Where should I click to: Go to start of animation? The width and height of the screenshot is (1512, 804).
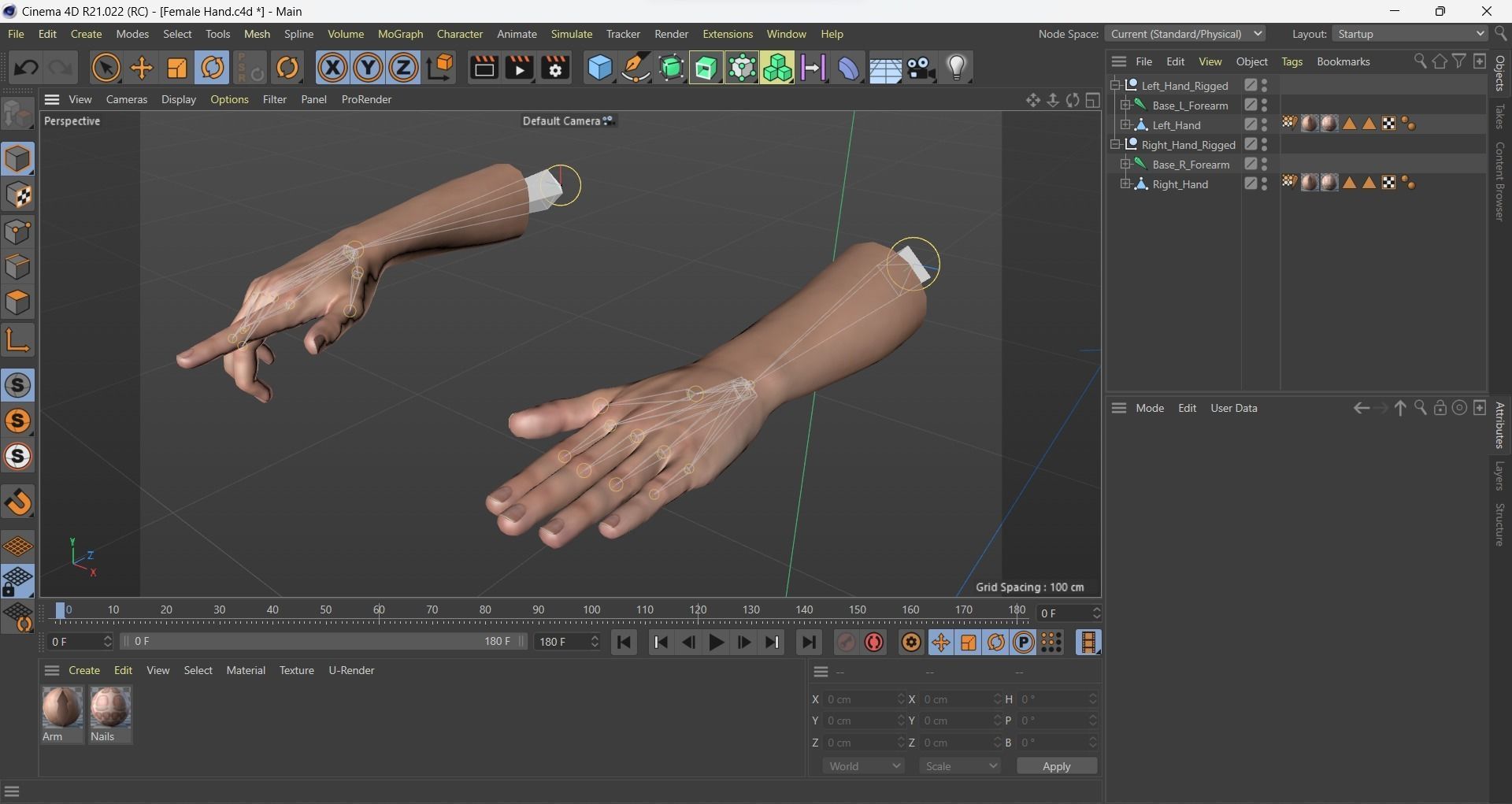point(624,643)
